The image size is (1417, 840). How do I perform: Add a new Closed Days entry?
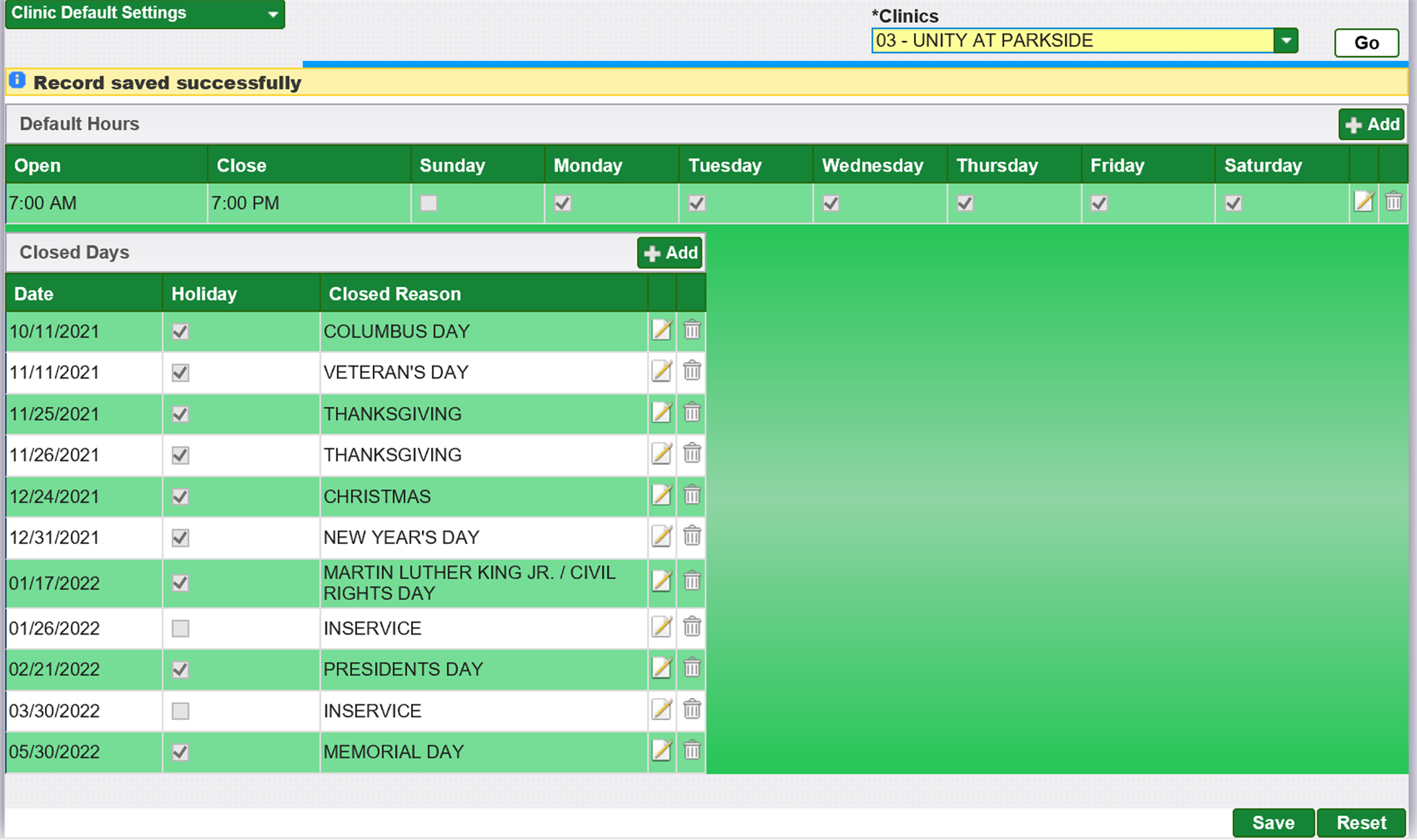670,253
